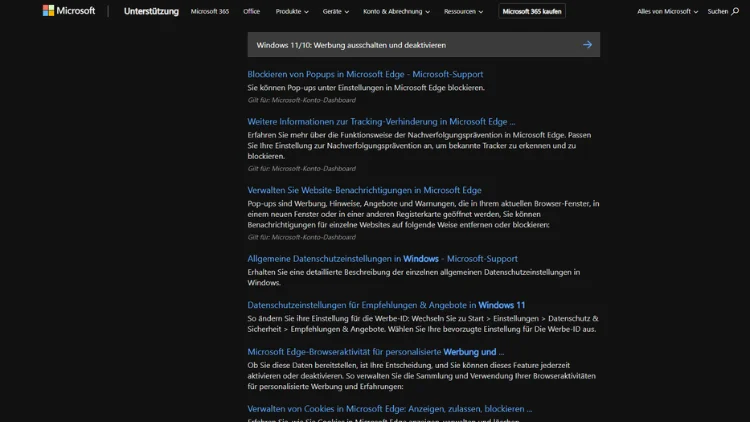This screenshot has height=422, width=750.
Task: Open Unterstützung home link
Action: pyautogui.click(x=151, y=11)
